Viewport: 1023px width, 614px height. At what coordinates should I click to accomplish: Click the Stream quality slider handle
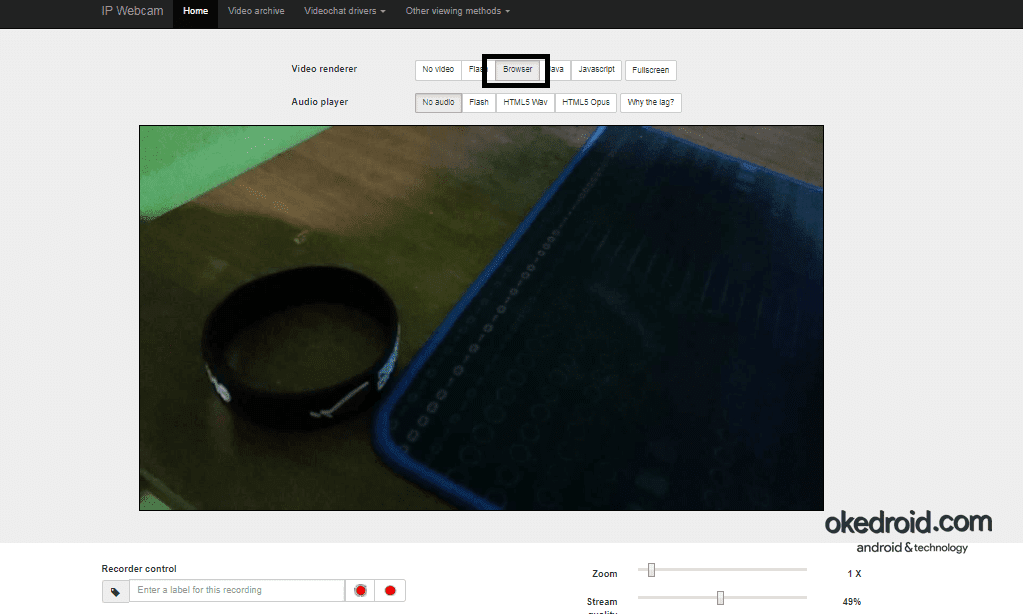click(720, 598)
